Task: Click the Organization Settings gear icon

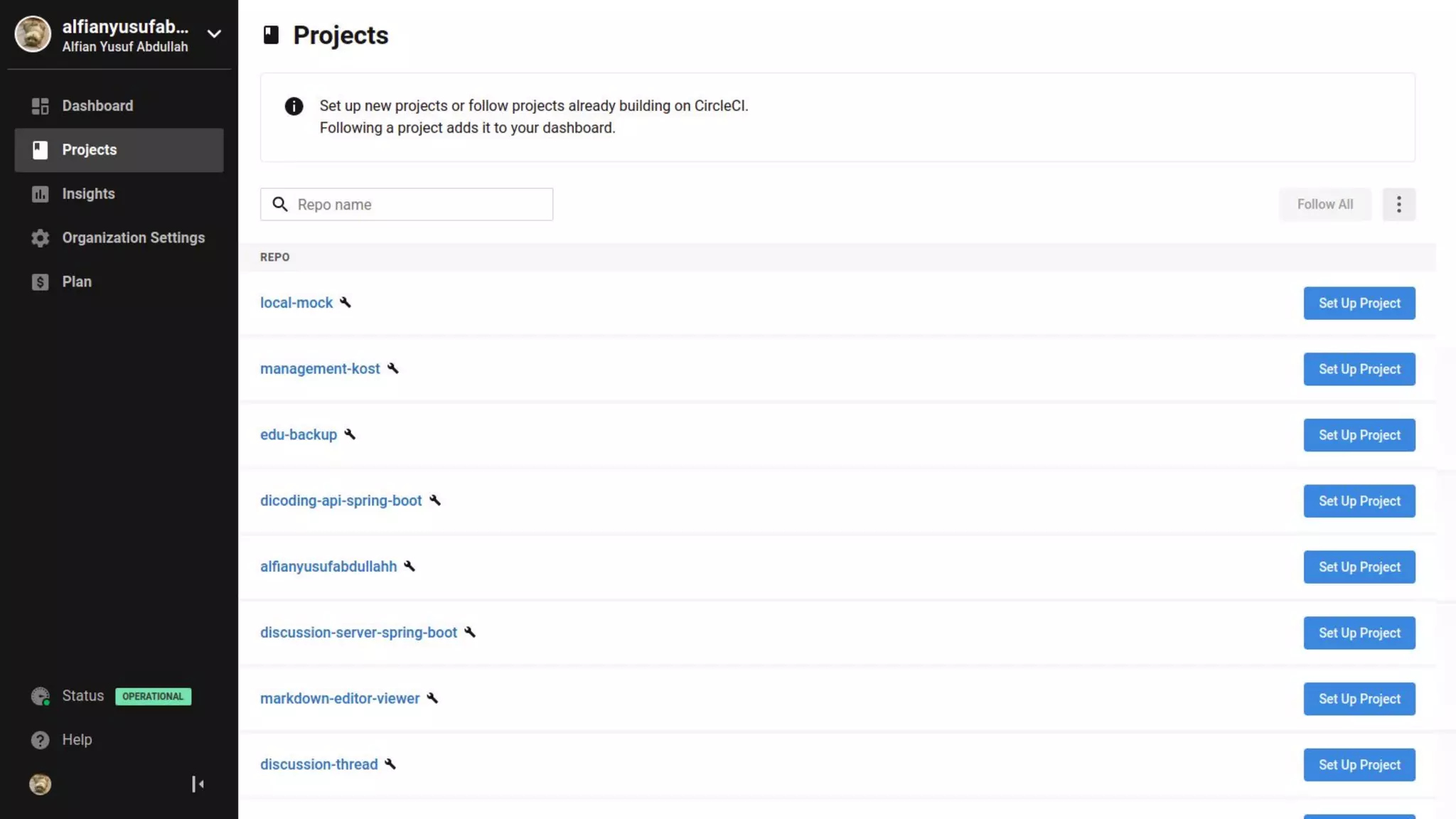Action: pyautogui.click(x=40, y=238)
